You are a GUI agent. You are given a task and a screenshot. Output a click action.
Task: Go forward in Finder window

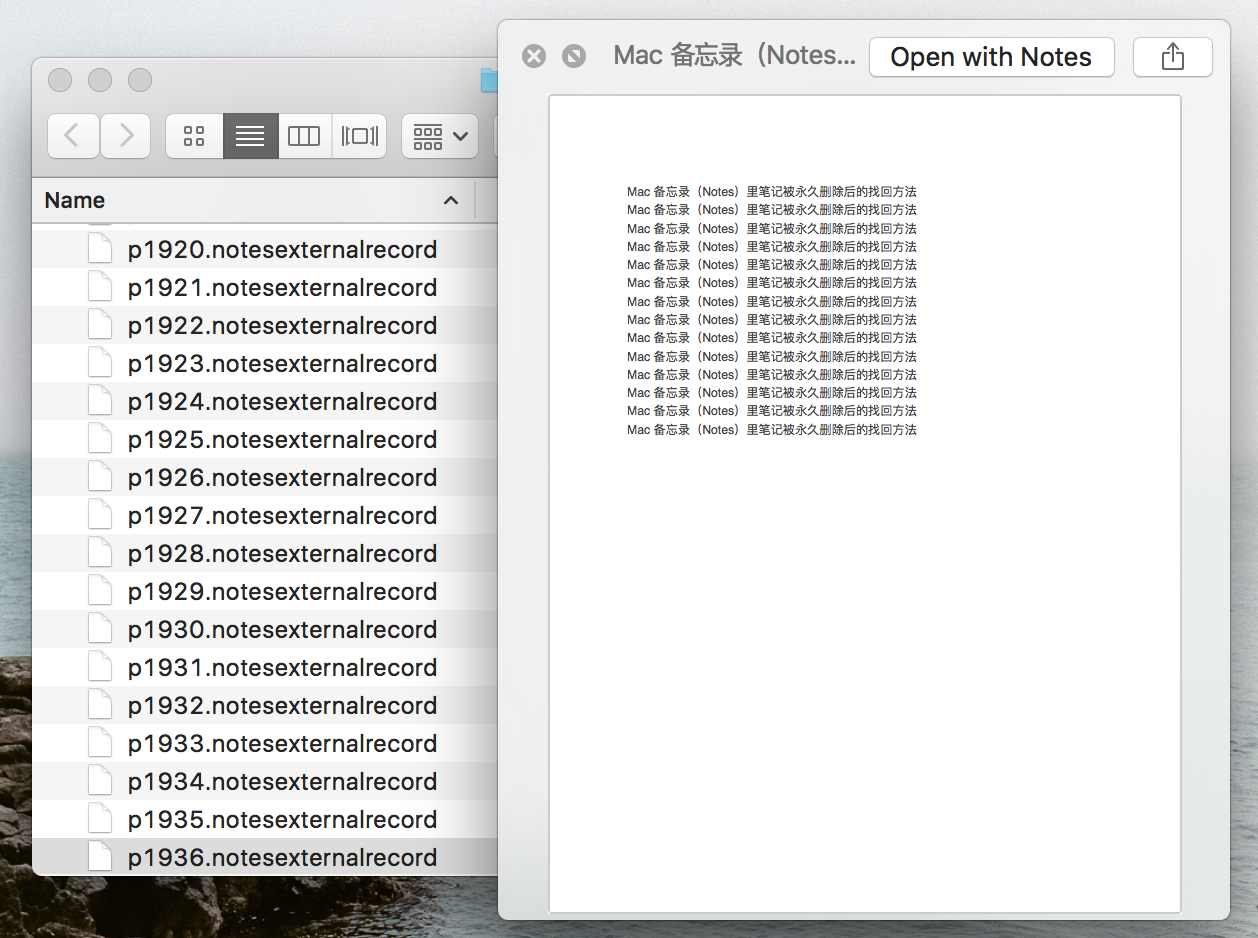[x=125, y=136]
